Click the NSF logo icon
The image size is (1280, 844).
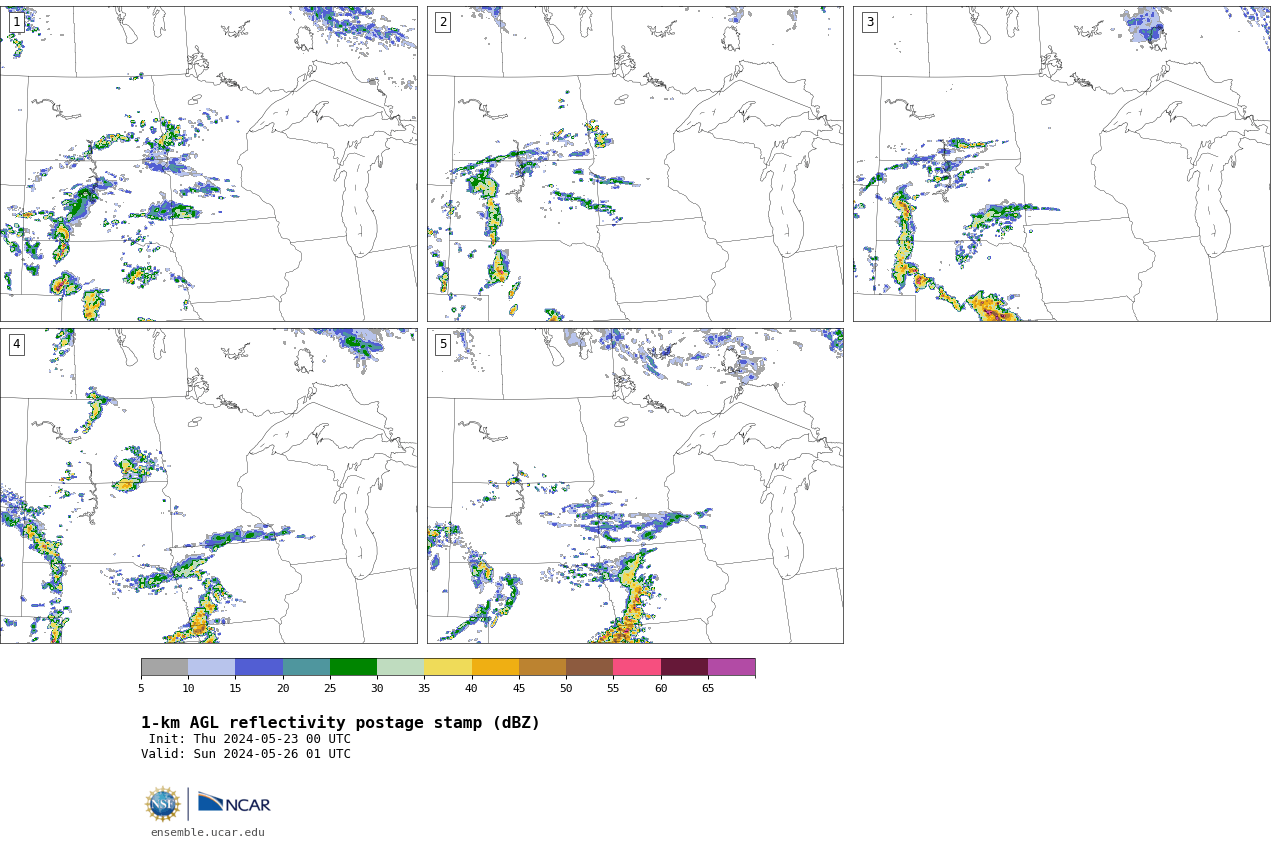pos(162,804)
